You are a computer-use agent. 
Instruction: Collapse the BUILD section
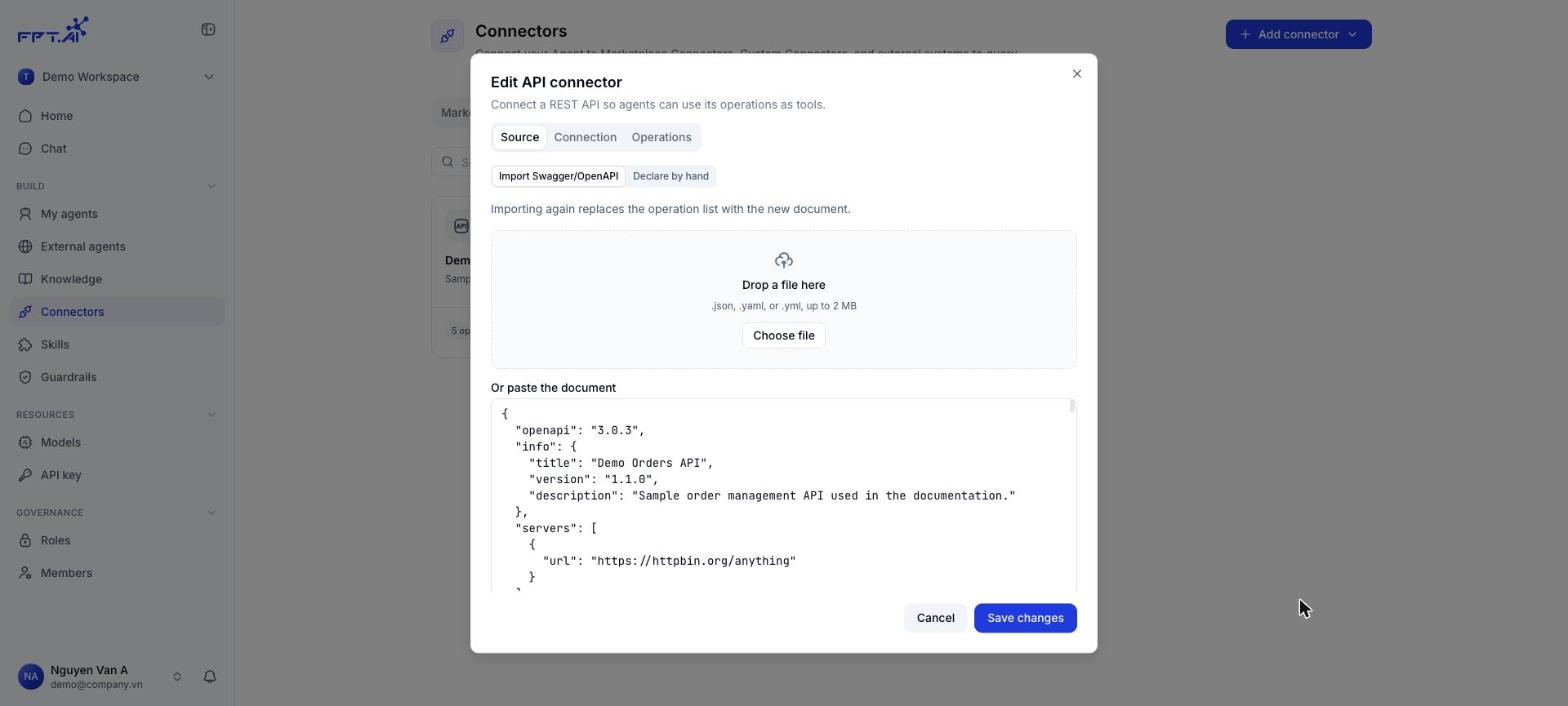click(x=211, y=186)
